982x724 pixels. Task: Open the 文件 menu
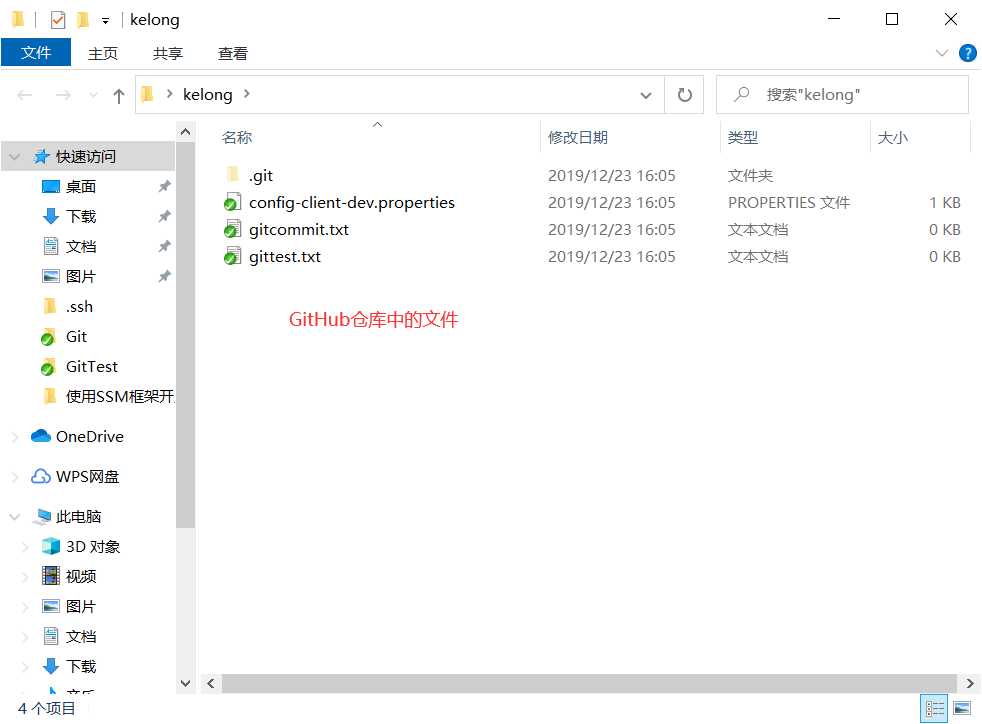[x=36, y=53]
